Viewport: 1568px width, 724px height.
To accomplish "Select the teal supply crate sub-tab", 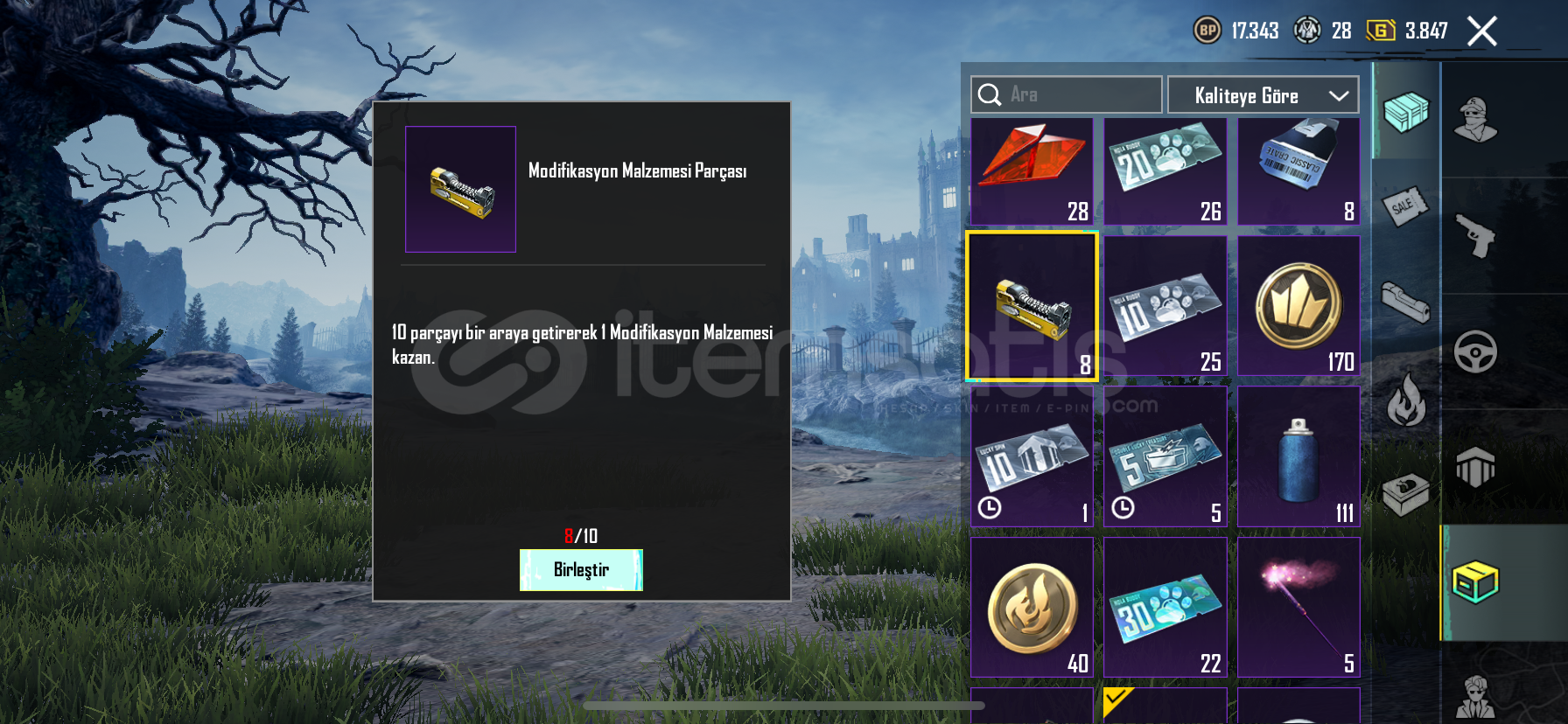I will (x=1405, y=113).
